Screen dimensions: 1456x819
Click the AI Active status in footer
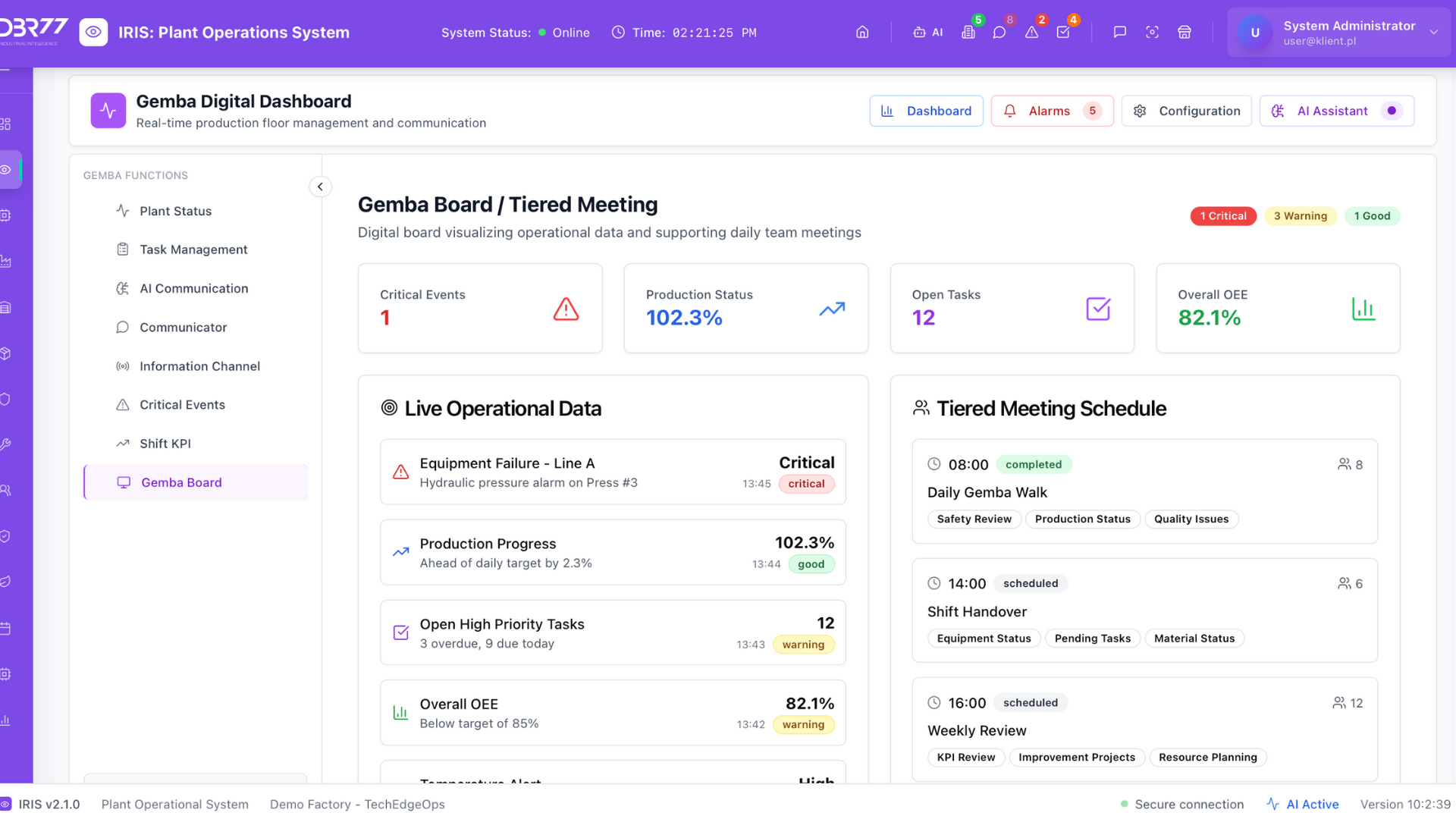[x=1303, y=804]
